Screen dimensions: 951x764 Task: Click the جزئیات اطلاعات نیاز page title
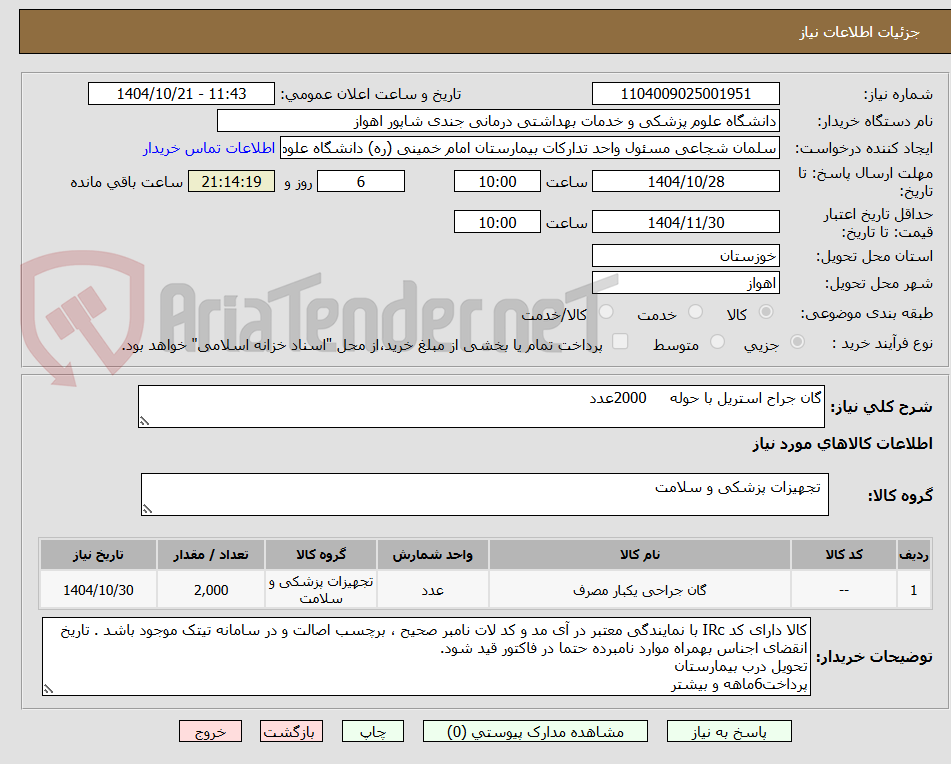click(x=859, y=32)
